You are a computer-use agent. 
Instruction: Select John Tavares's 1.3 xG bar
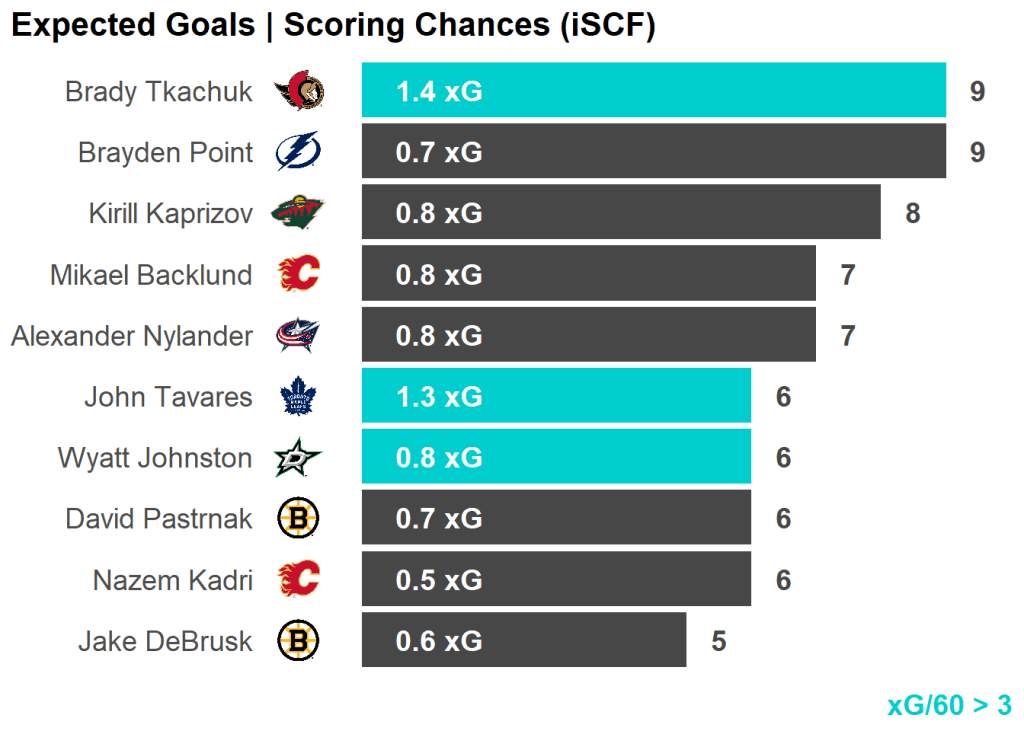[x=556, y=397]
